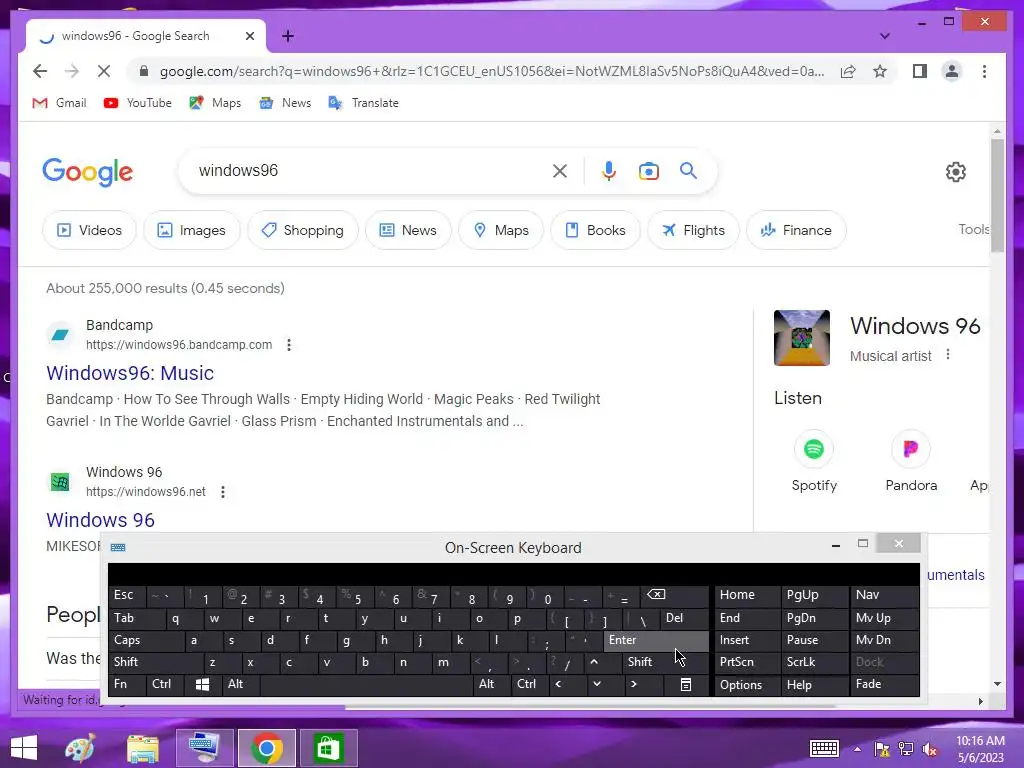Switch to the Maps results filter
The image size is (1024, 768).
[x=501, y=230]
